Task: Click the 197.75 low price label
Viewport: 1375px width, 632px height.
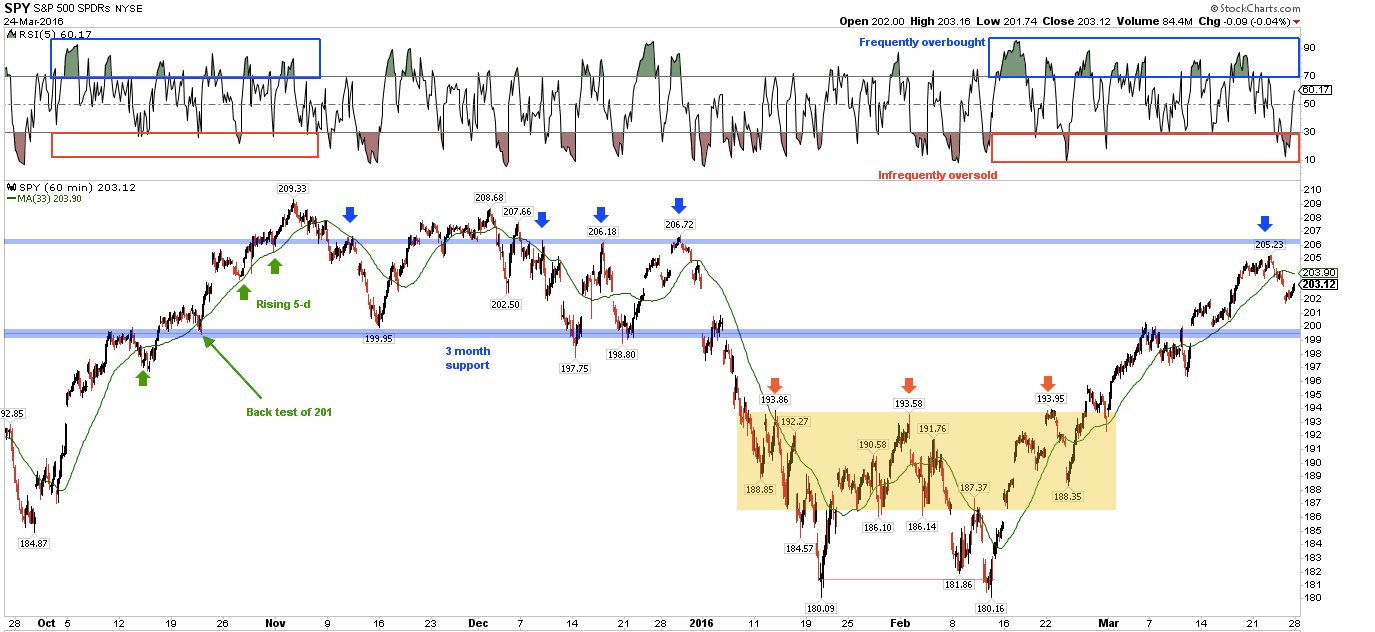Action: [x=574, y=369]
